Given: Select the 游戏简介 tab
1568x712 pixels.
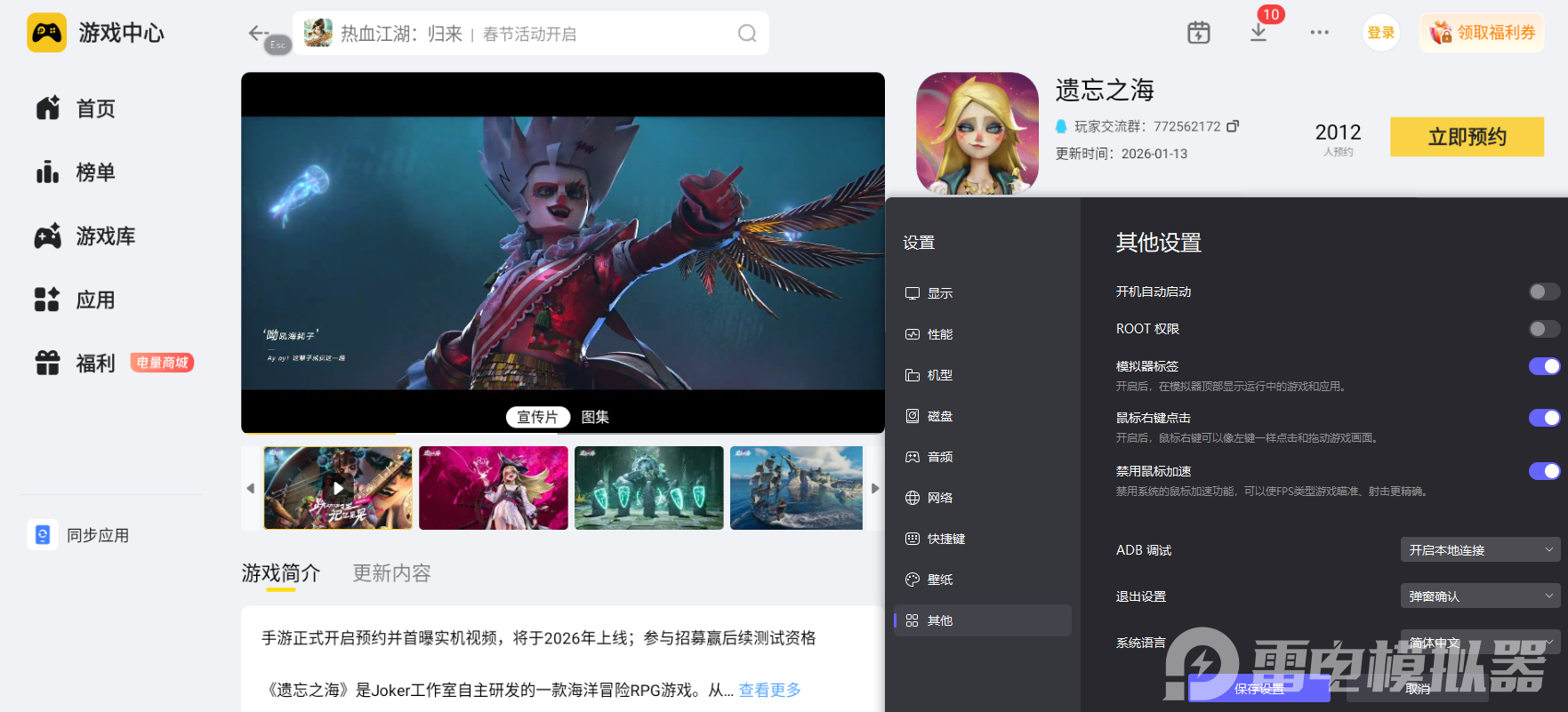Looking at the screenshot, I should coord(281,573).
